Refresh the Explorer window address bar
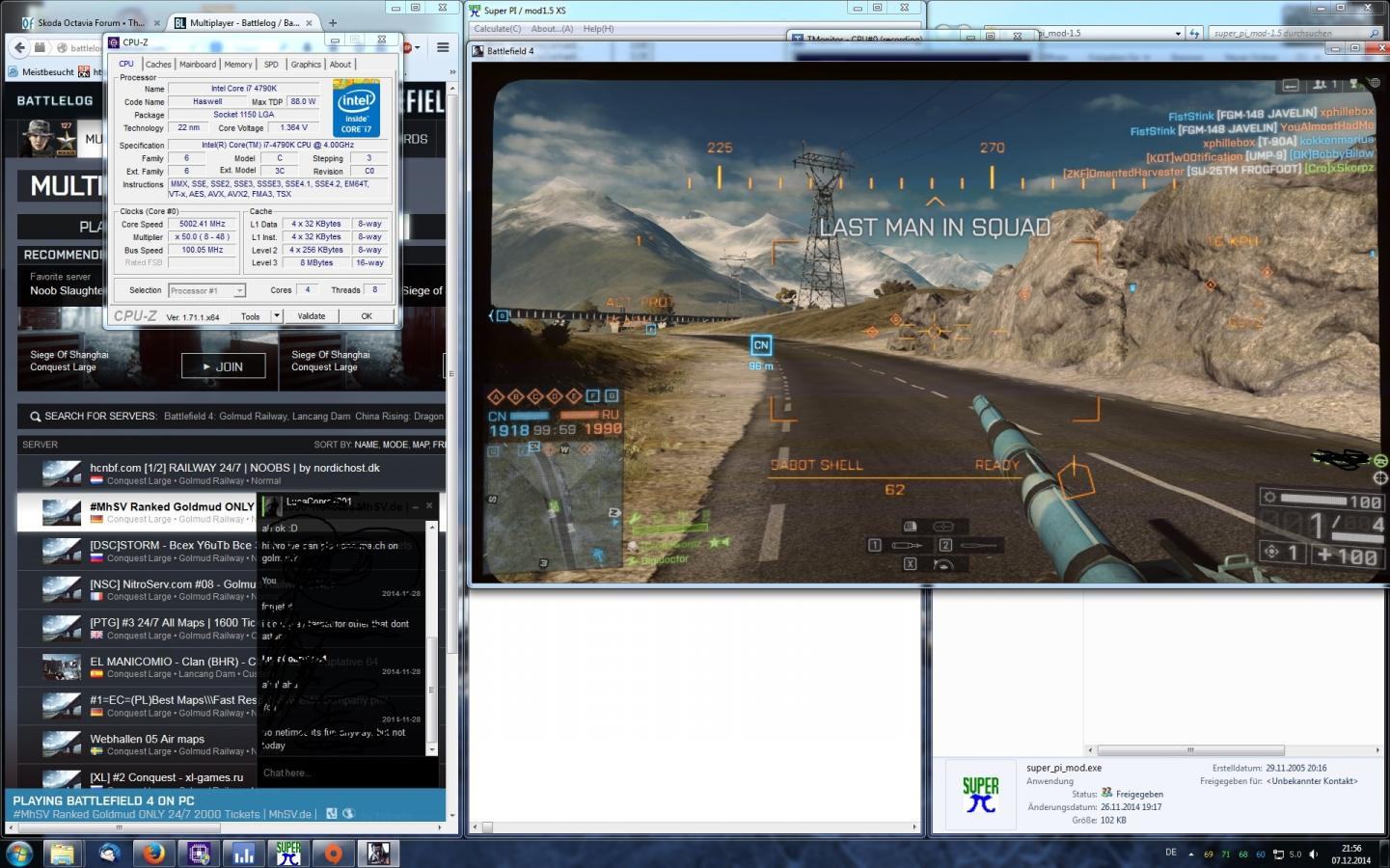The image size is (1390, 868). click(x=1194, y=33)
